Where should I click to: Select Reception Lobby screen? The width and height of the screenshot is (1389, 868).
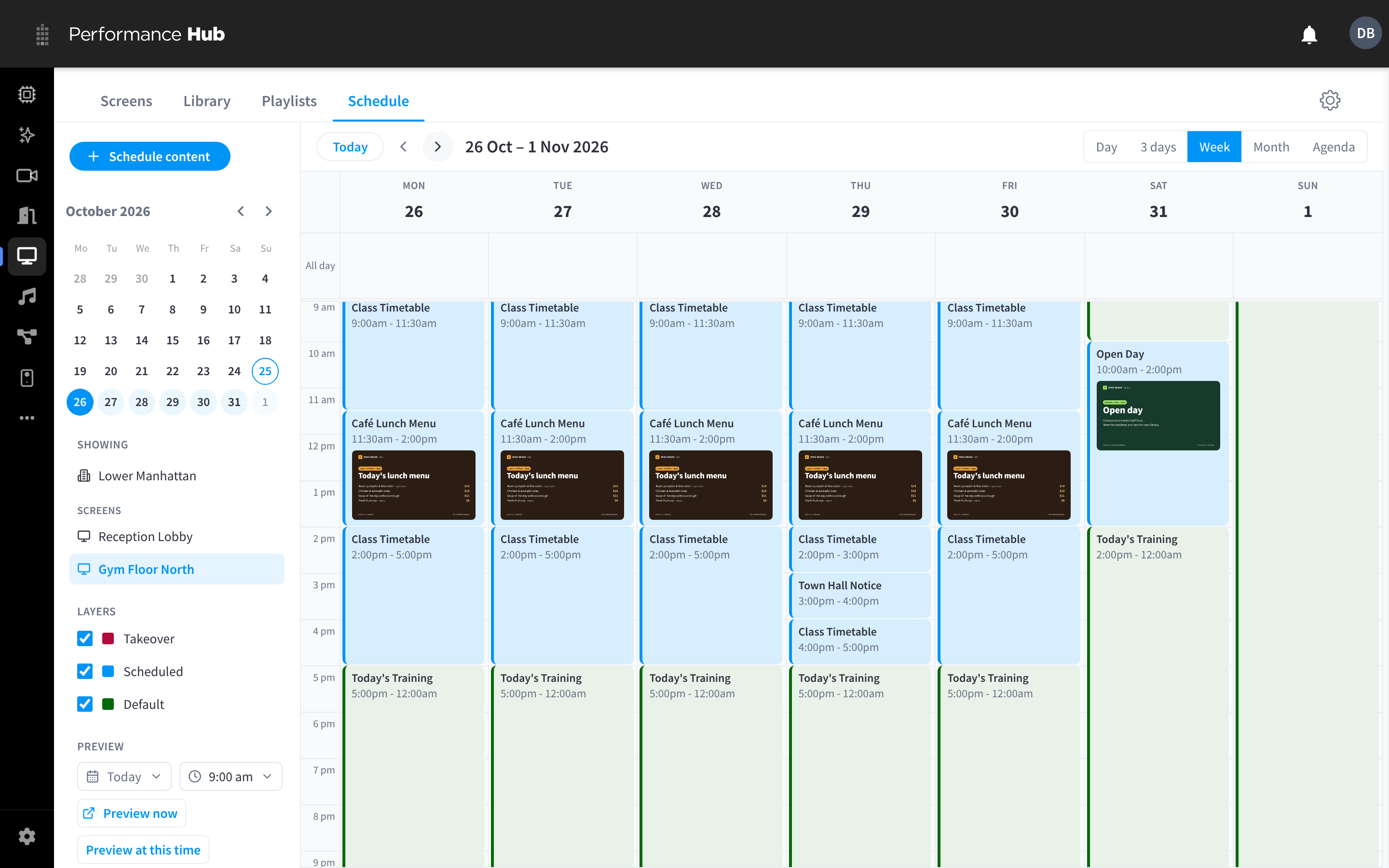click(177, 536)
